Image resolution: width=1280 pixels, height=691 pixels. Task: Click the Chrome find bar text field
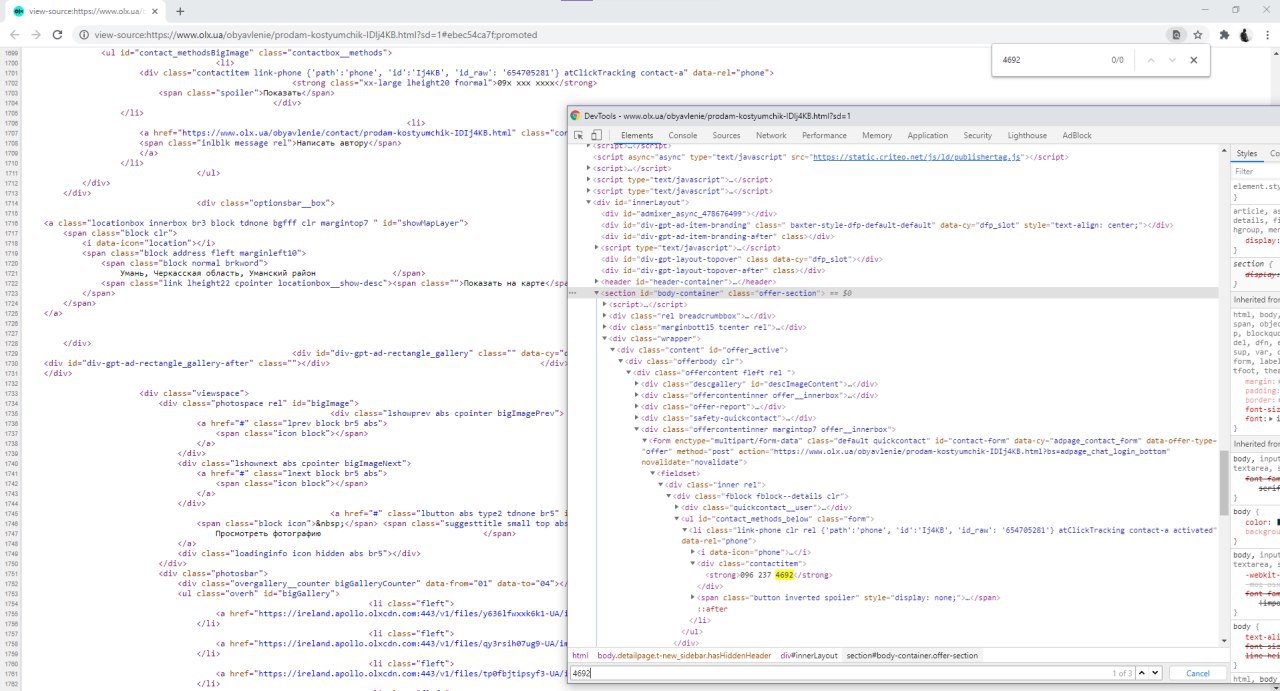[x=1050, y=60]
